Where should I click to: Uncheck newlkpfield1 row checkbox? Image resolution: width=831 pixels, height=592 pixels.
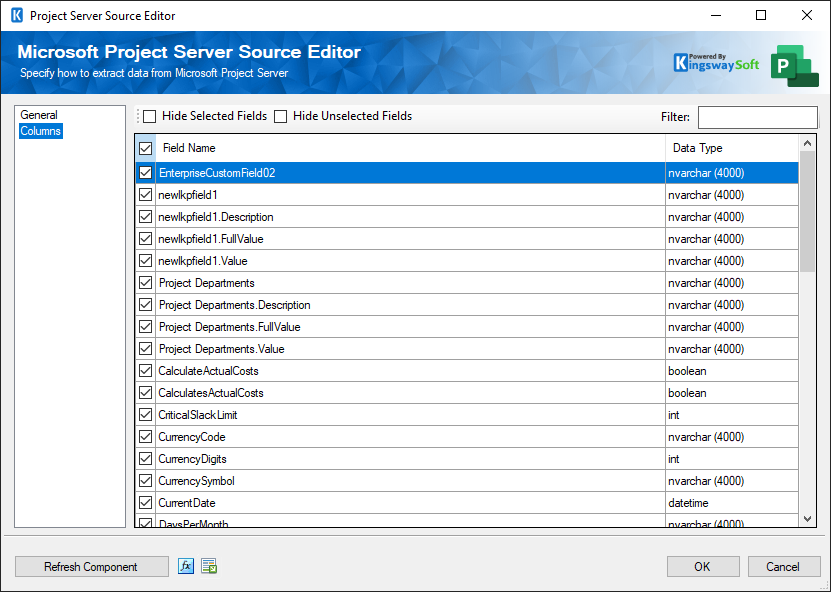[x=145, y=195]
